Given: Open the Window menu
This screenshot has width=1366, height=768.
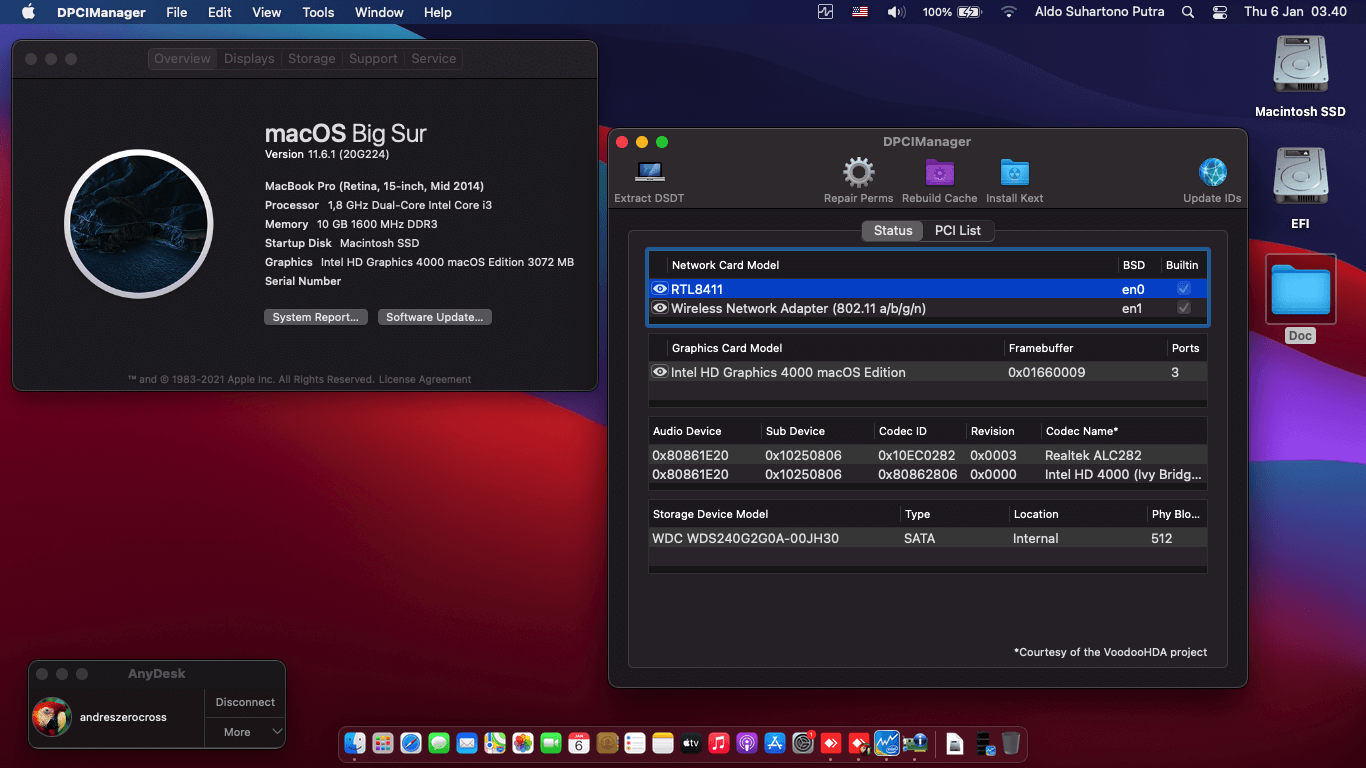Looking at the screenshot, I should (x=379, y=12).
